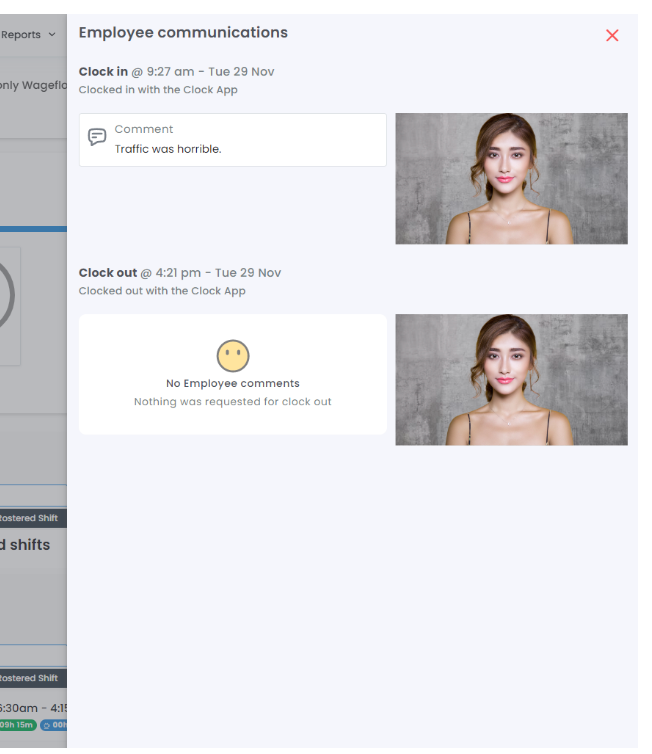Click the Clock out 4:21 pm heading
652x754 pixels.
pyautogui.click(x=180, y=273)
